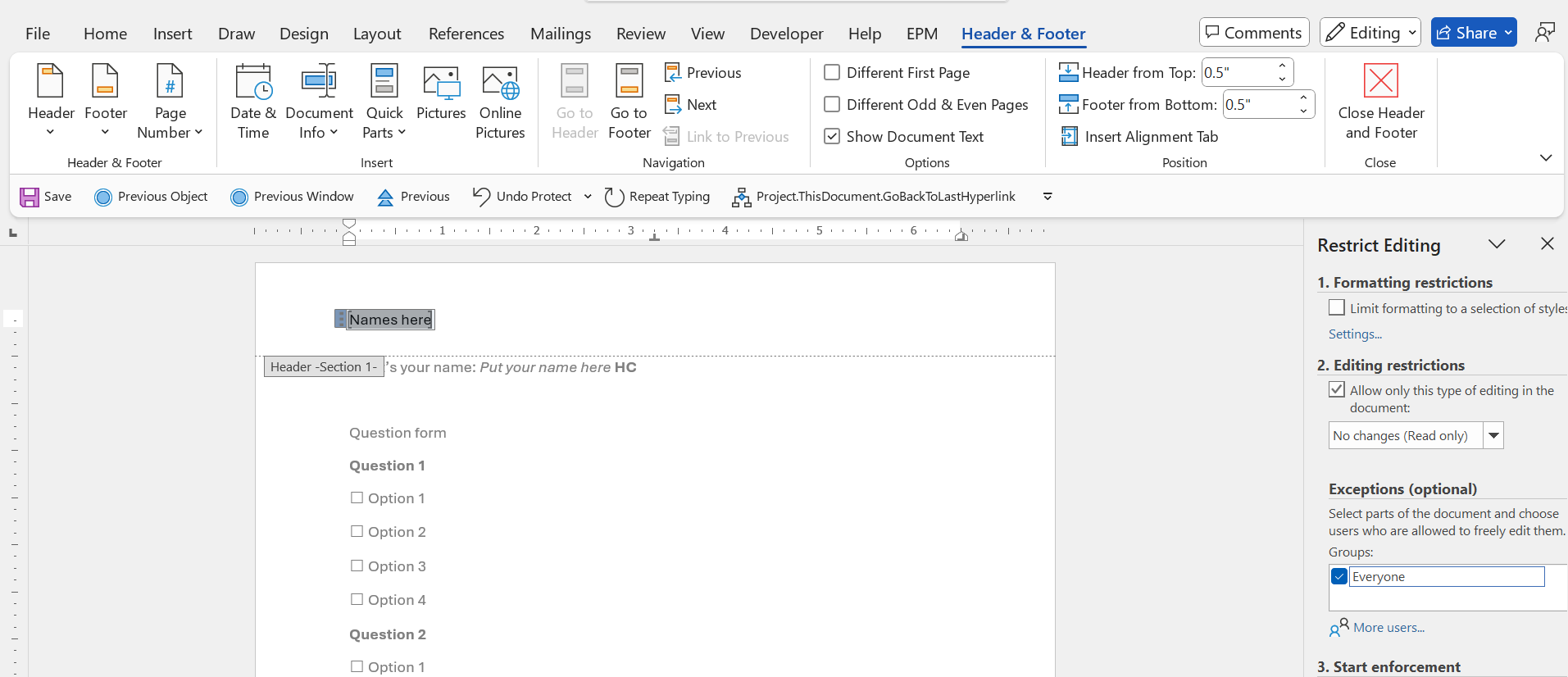Expand Undo history dropdown arrow

588,197
